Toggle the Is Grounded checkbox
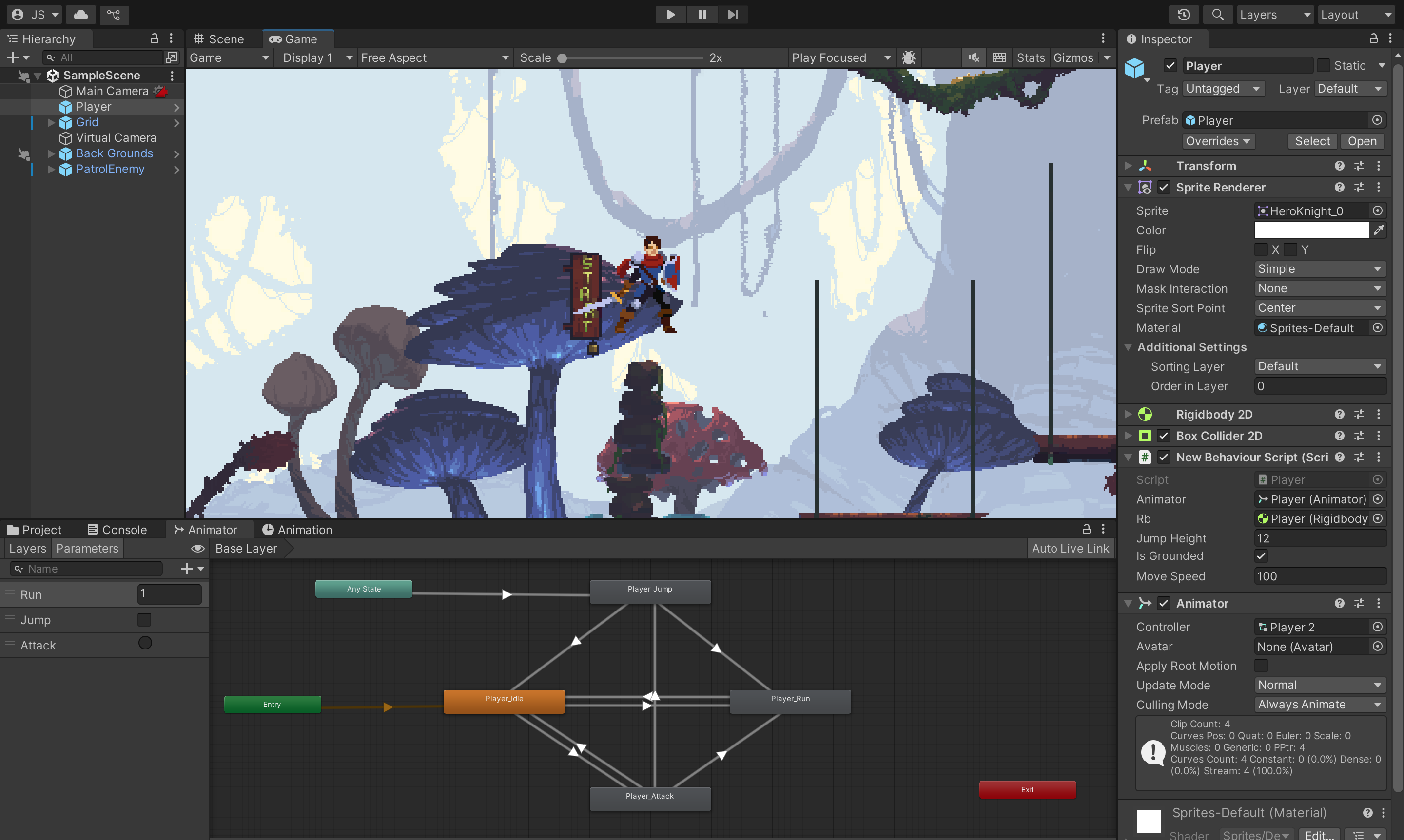The height and width of the screenshot is (840, 1404). click(x=1261, y=556)
